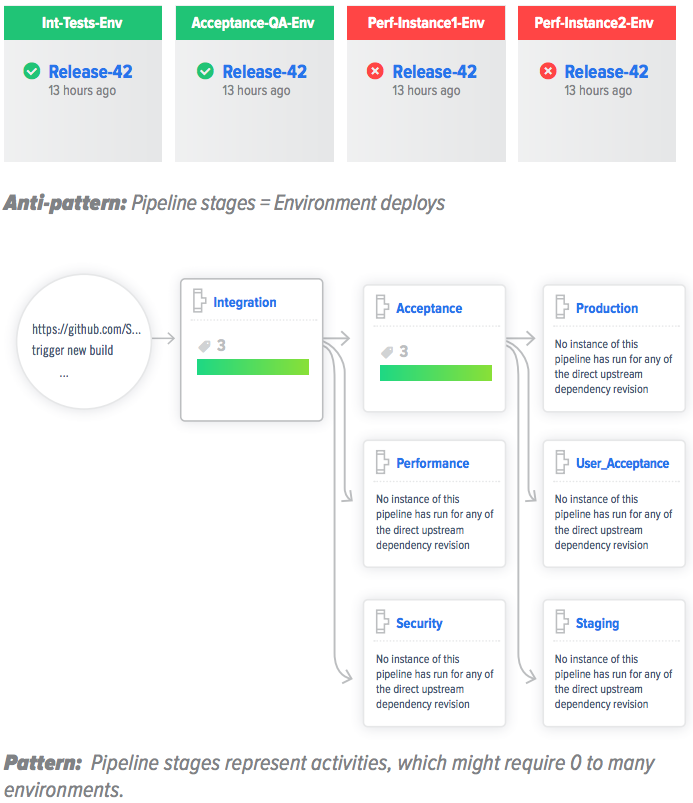
Task: Click the pipeline icon beside Performance
Action: (x=381, y=463)
